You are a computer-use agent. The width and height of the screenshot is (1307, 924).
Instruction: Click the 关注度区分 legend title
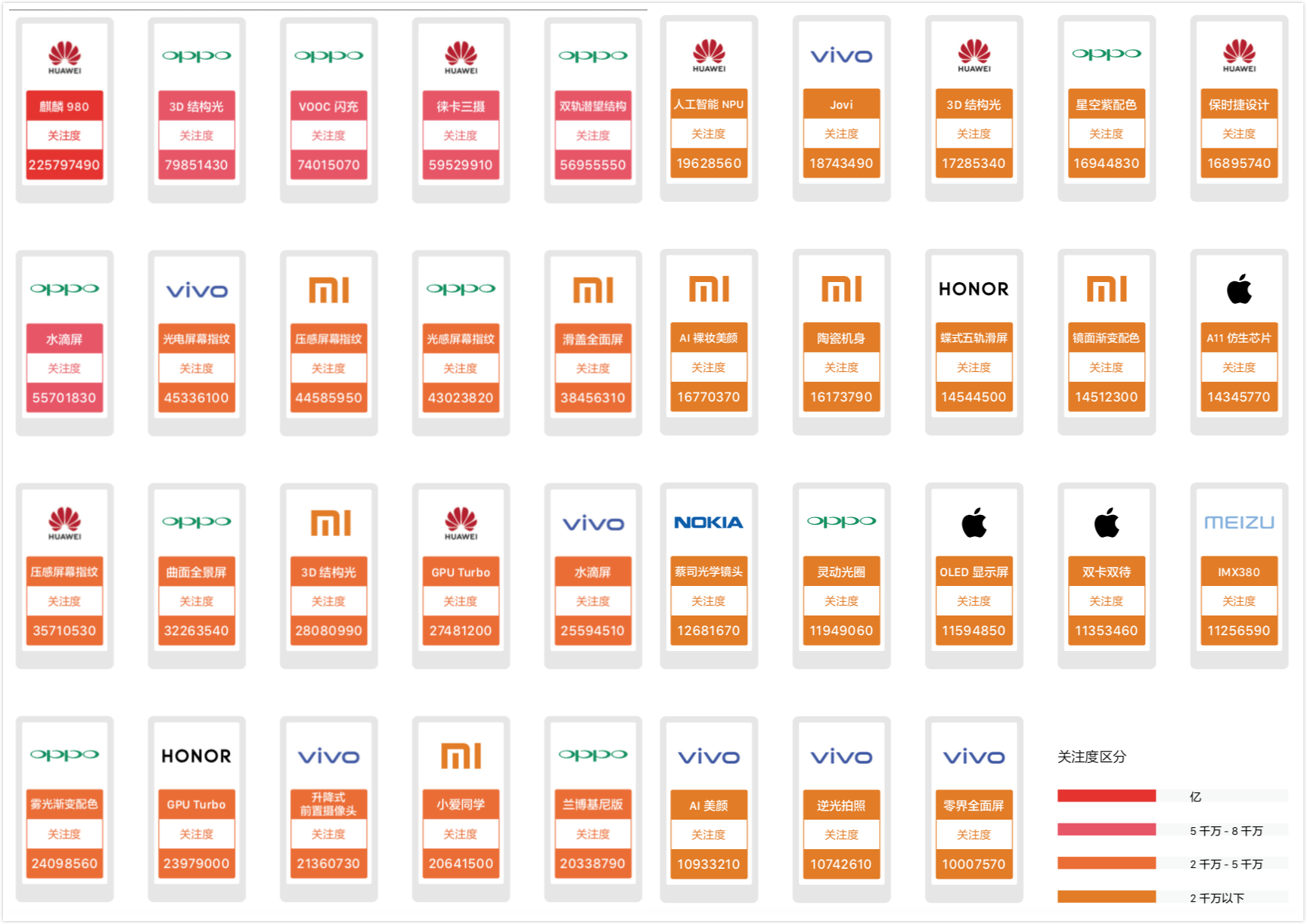pyautogui.click(x=1091, y=757)
